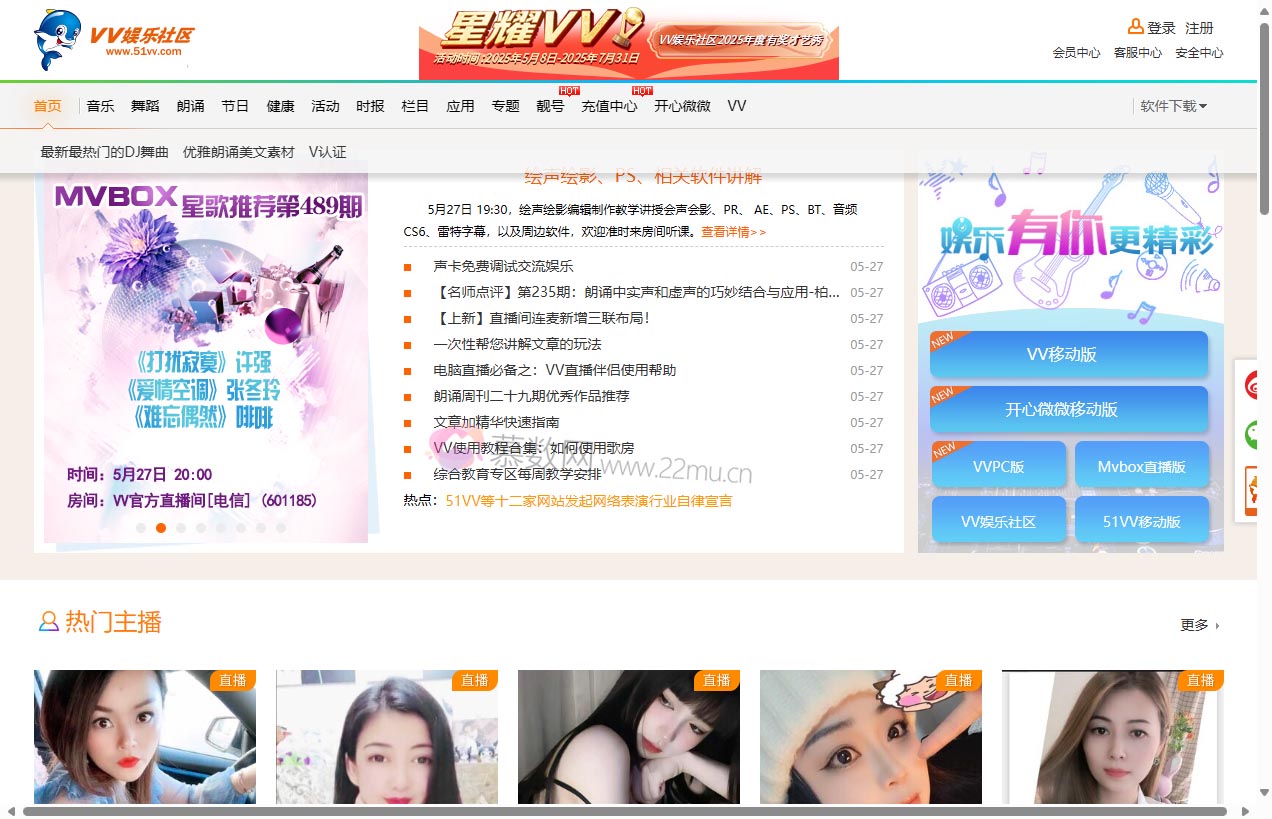
Task: Click the VV dolphin logo
Action: pyautogui.click(x=55, y=40)
